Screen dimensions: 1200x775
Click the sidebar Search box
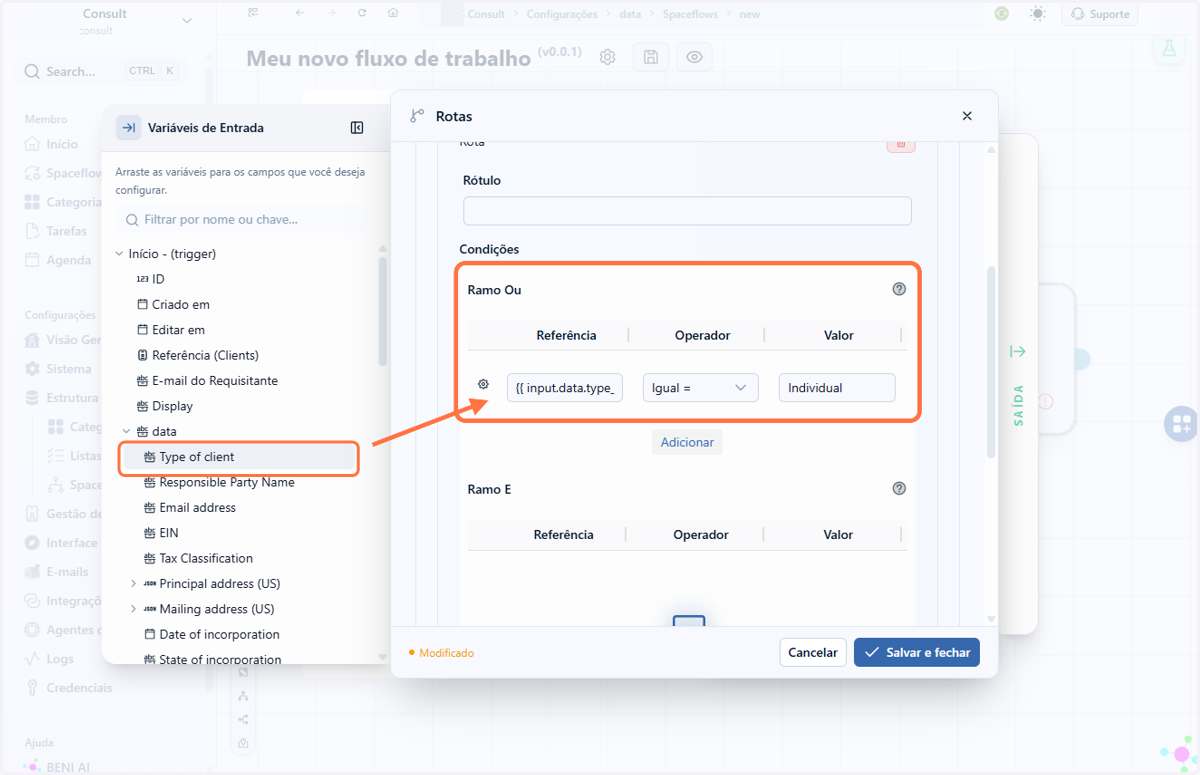tap(102, 71)
